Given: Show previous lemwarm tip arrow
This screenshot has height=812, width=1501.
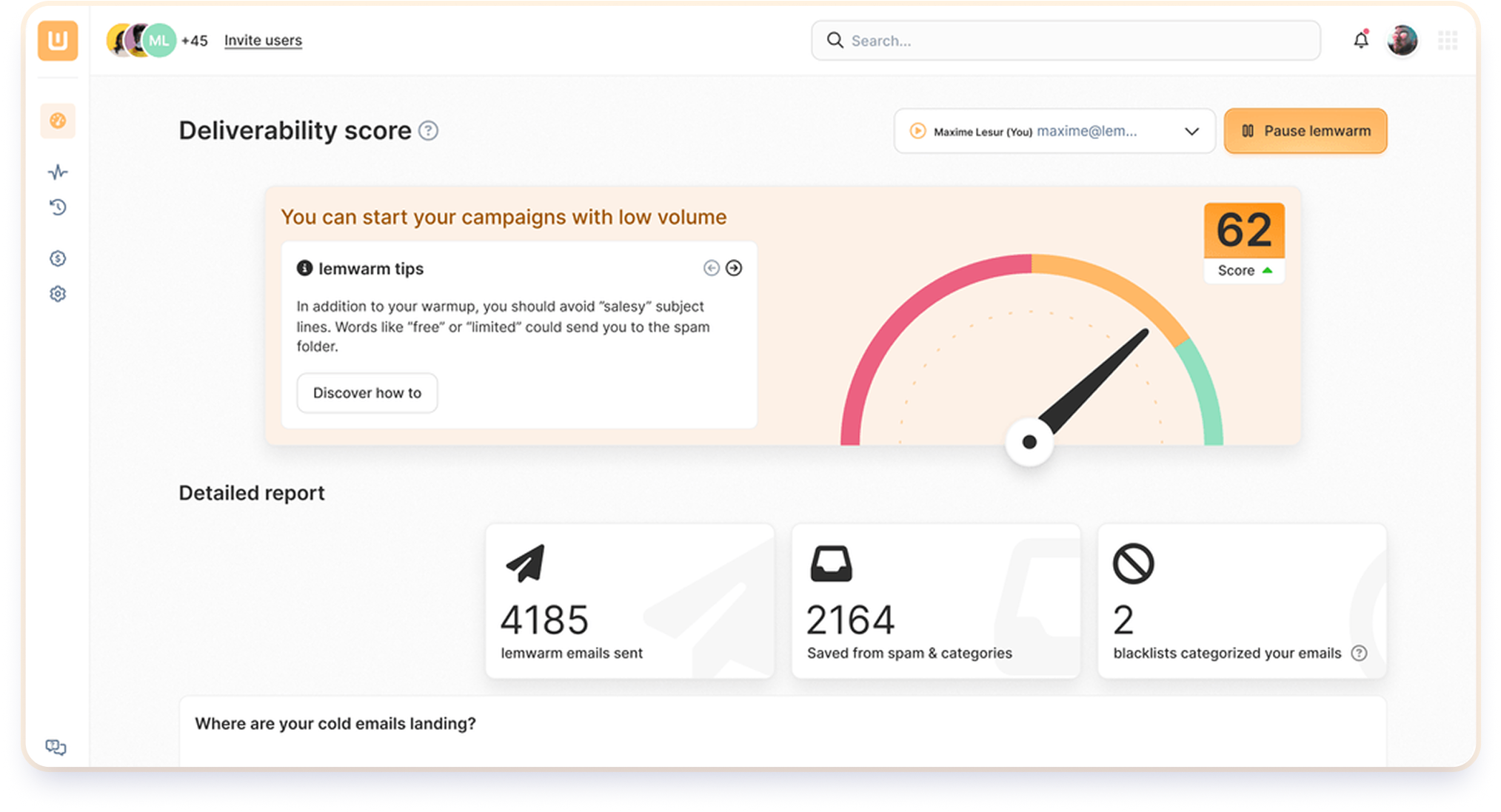Looking at the screenshot, I should [711, 268].
